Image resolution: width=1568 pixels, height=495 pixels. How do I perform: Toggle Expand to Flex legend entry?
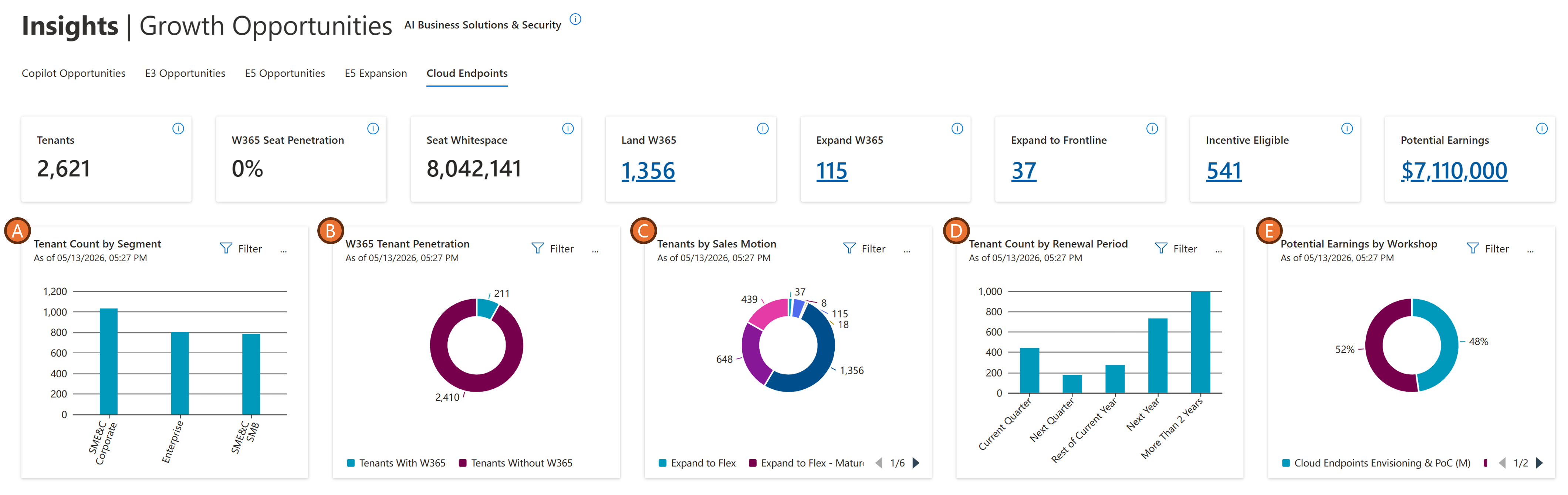(x=697, y=463)
